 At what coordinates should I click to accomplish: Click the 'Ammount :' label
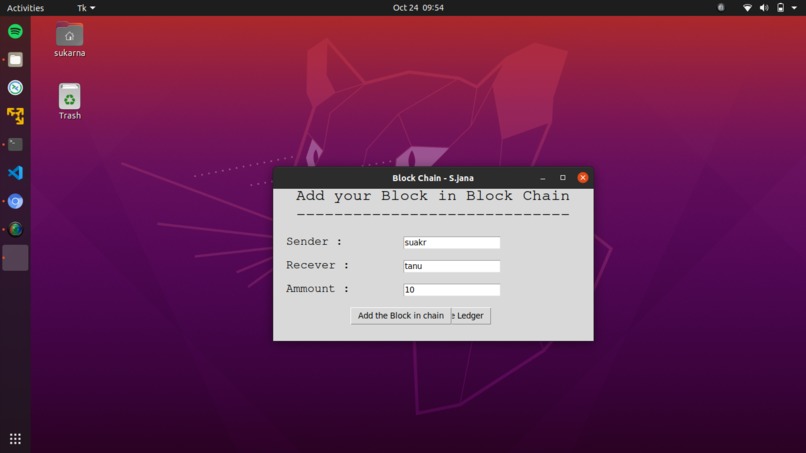318,289
